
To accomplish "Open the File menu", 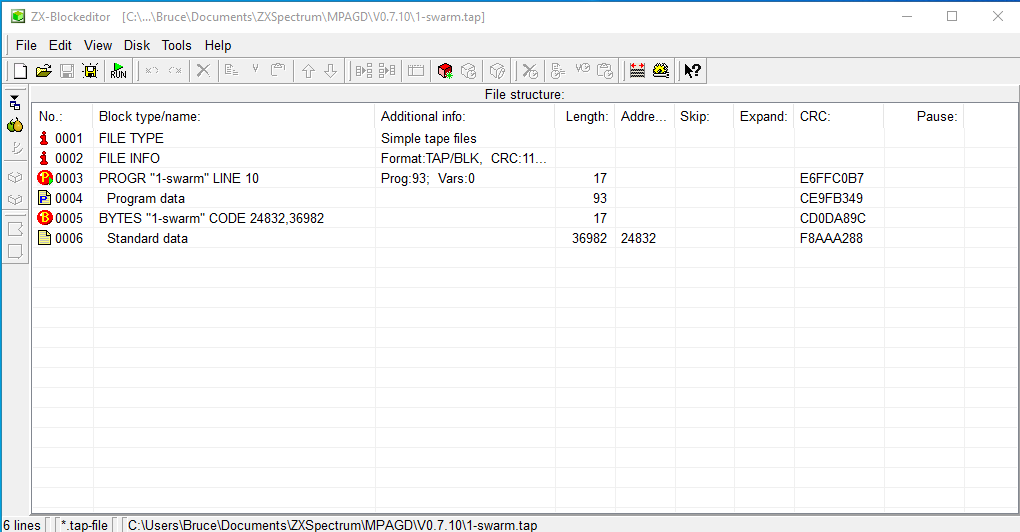I will point(26,46).
